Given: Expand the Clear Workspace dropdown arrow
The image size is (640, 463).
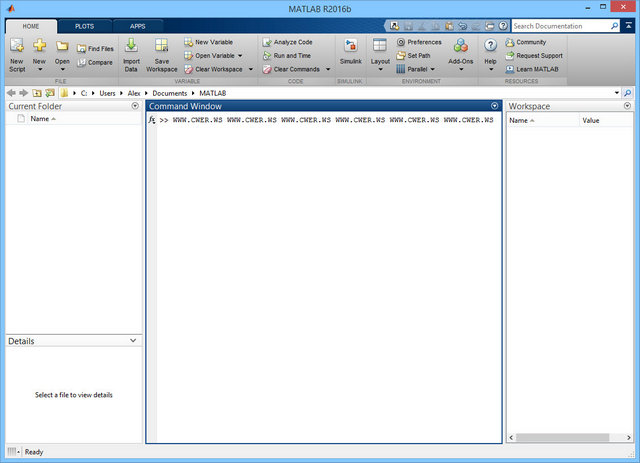Looking at the screenshot, I should coord(250,70).
